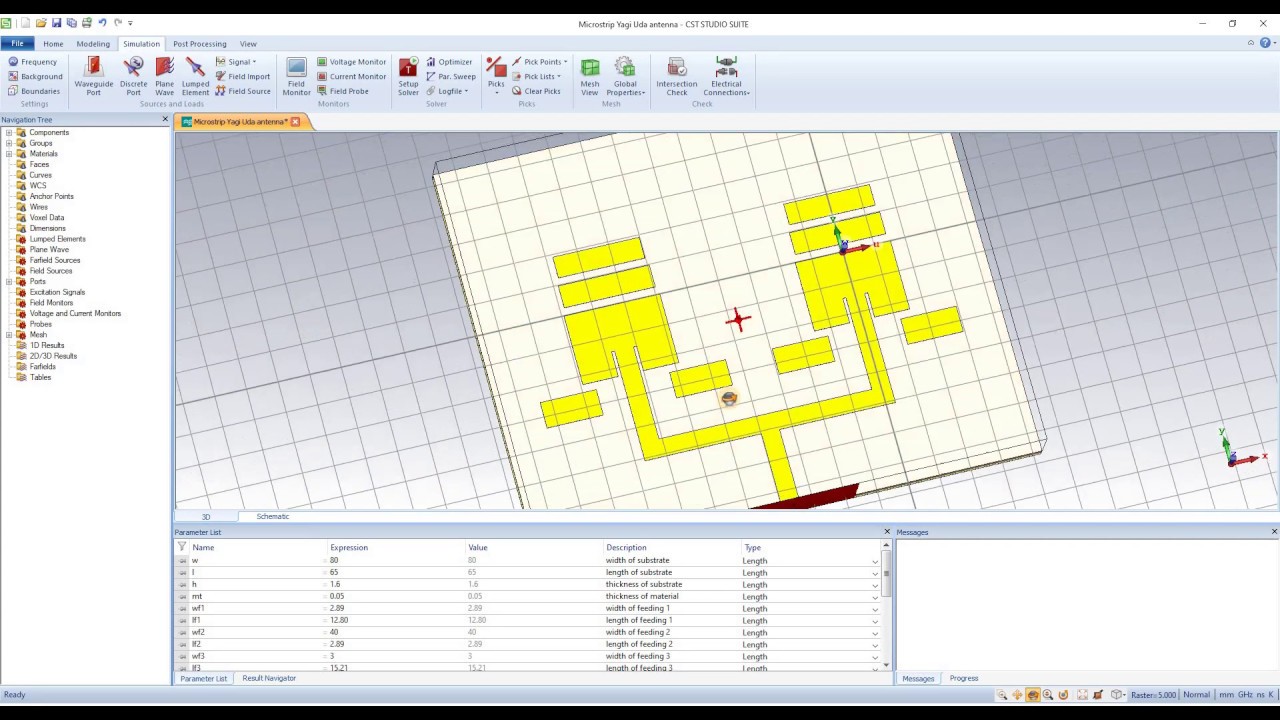
Task: Switch to the Post Processing ribbon tab
Action: pyautogui.click(x=200, y=44)
